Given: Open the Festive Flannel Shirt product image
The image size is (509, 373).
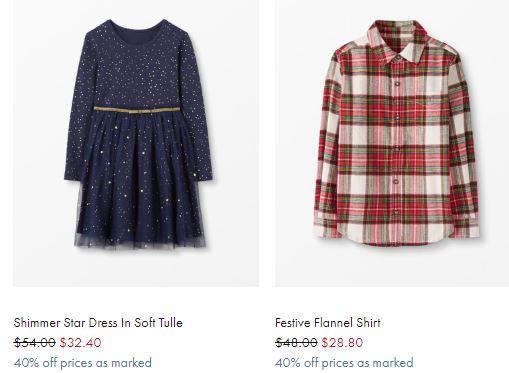Looking at the screenshot, I should (392, 143).
